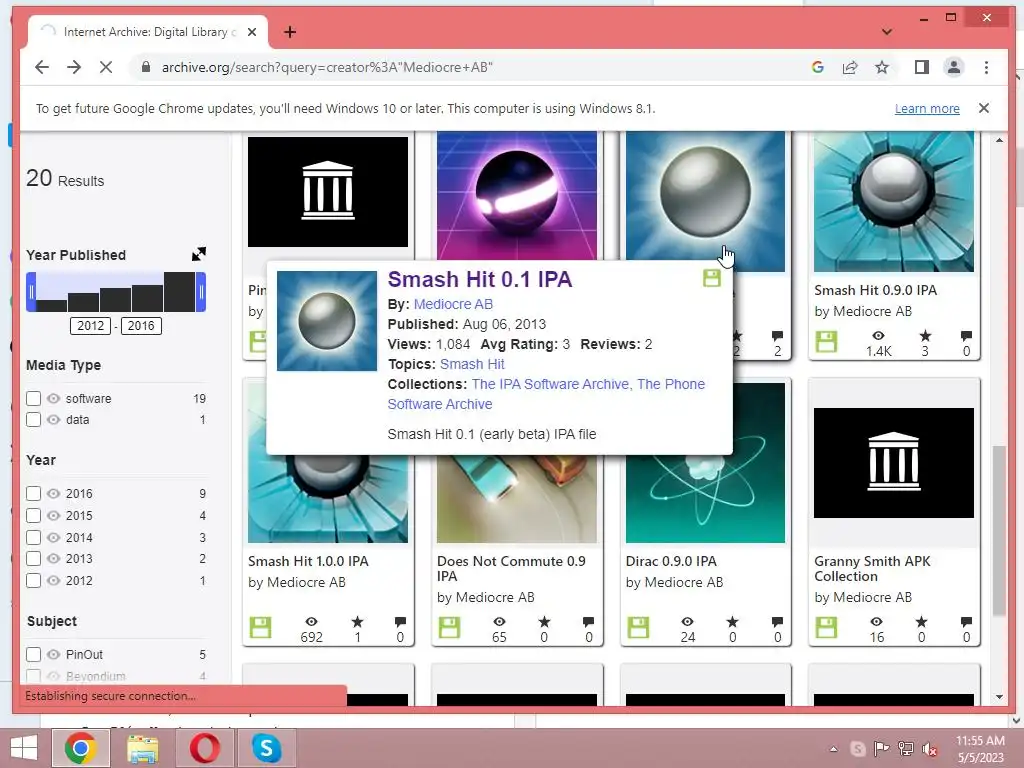
Task: Click right handle of year range slider
Action: [x=201, y=292]
